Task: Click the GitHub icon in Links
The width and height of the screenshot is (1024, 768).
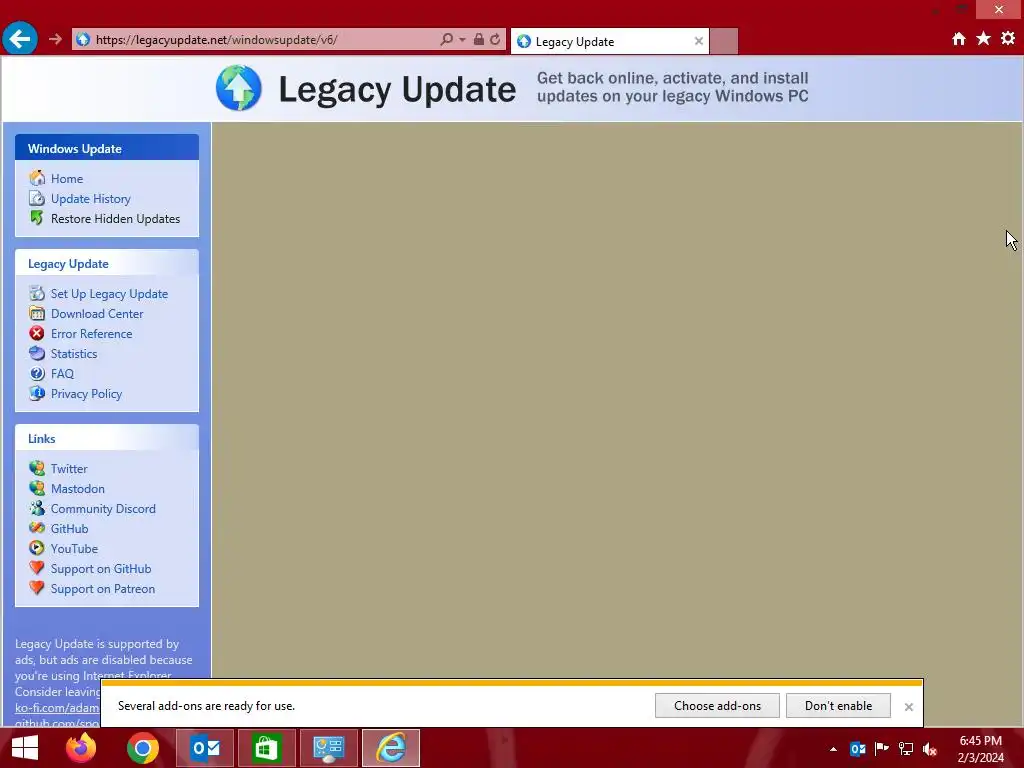Action: click(37, 528)
